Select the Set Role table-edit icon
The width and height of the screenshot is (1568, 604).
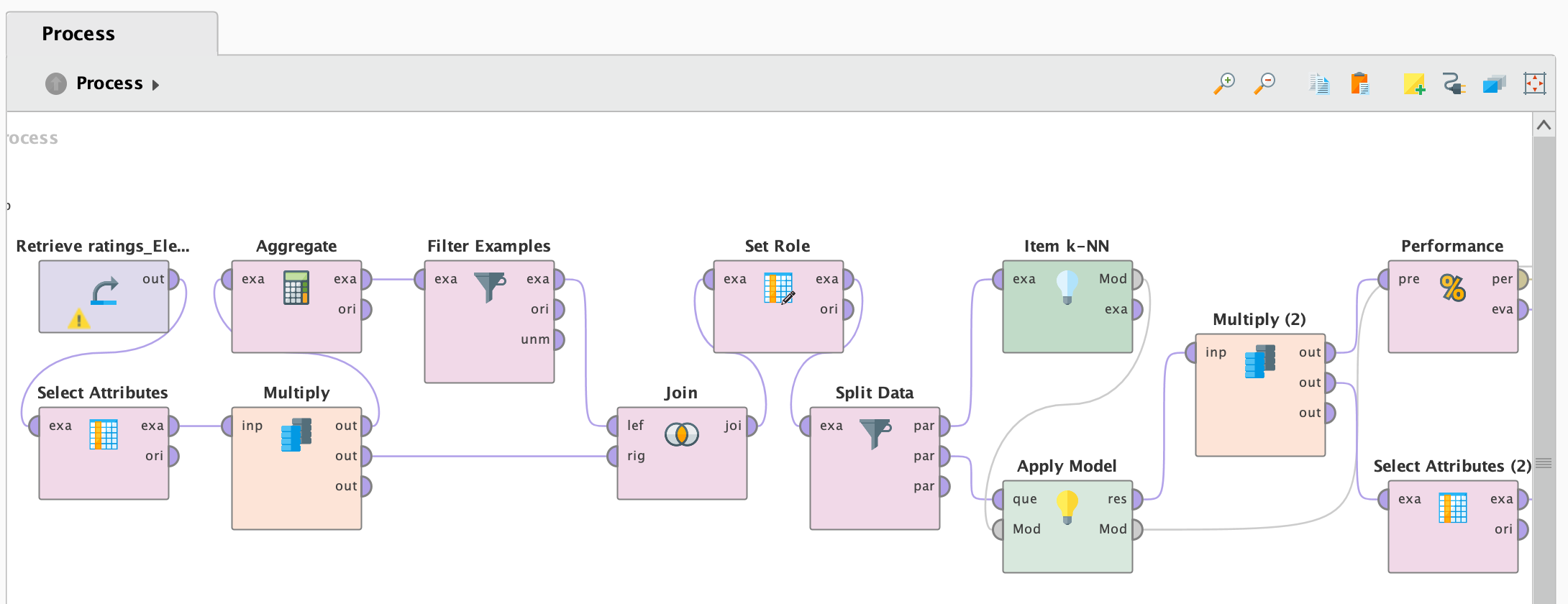click(x=779, y=288)
